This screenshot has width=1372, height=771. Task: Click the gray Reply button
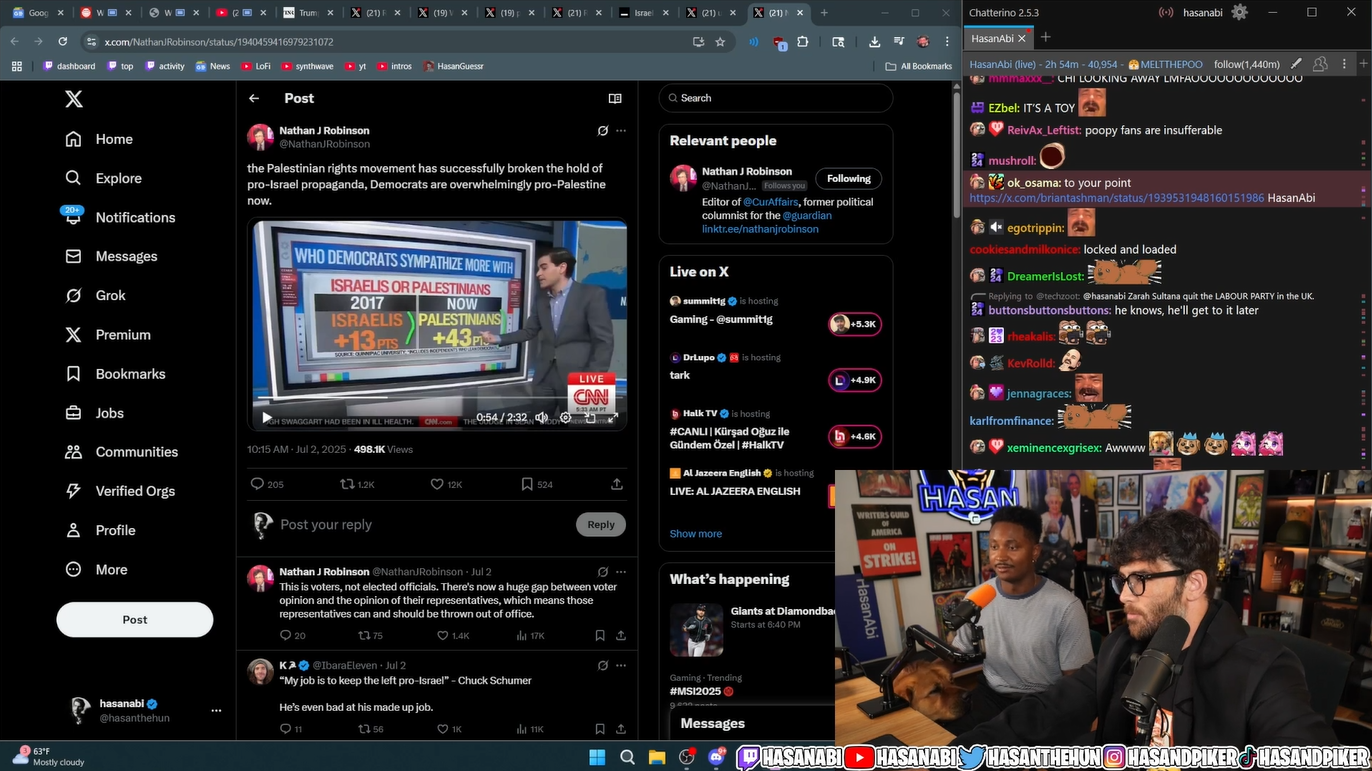tap(601, 524)
